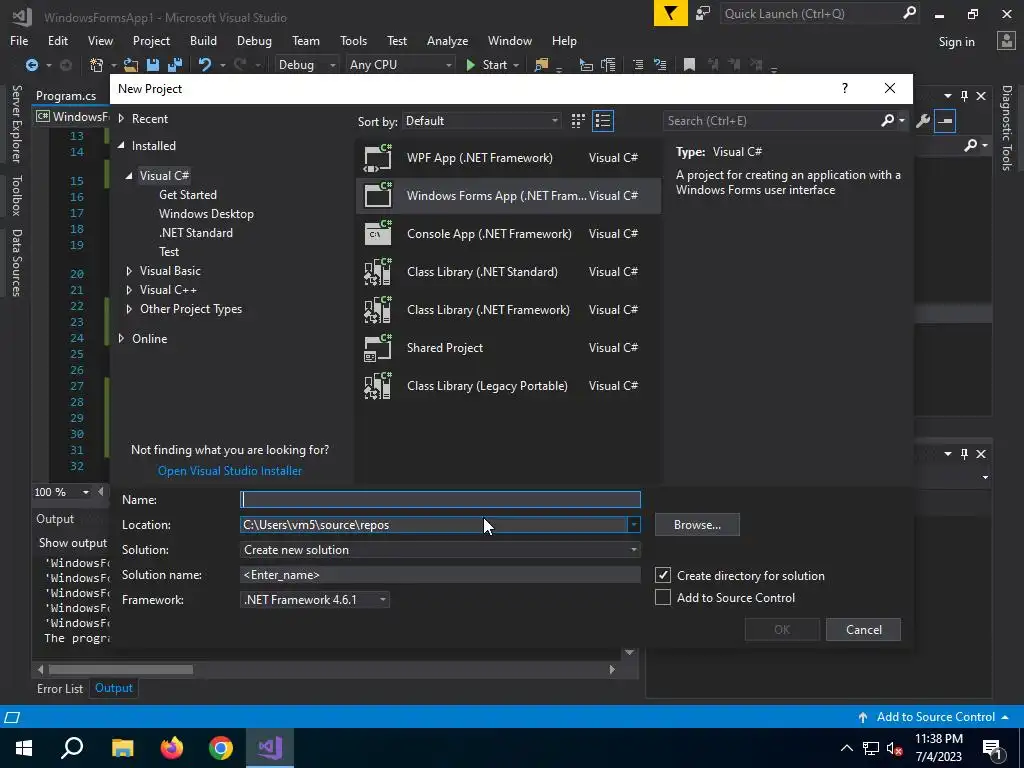Click the feedback icon next to Quick Launch
Viewport: 1024px width, 768px height.
tap(703, 13)
